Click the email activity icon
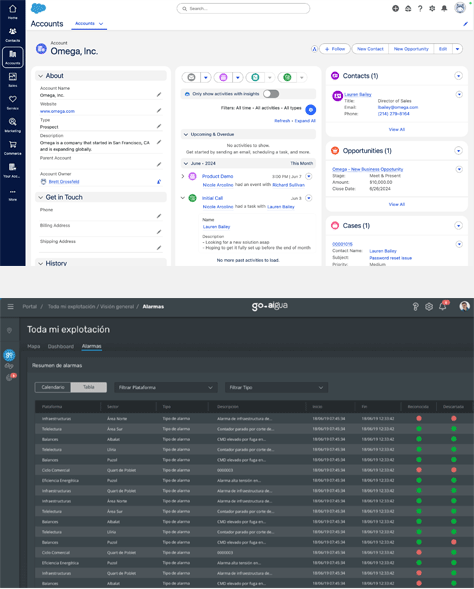Image resolution: width=474 pixels, height=589 pixels. (191, 77)
